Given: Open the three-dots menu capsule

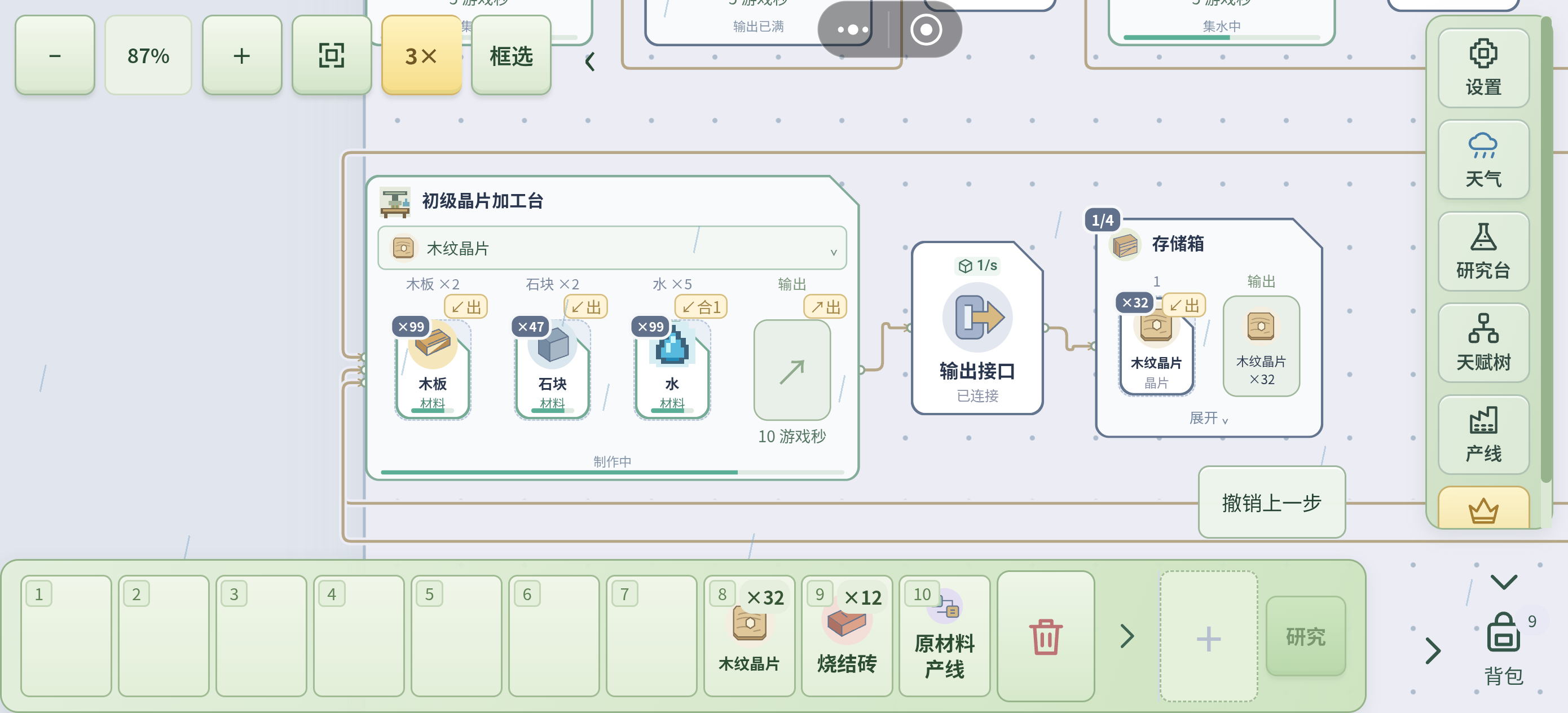Looking at the screenshot, I should coord(853,29).
